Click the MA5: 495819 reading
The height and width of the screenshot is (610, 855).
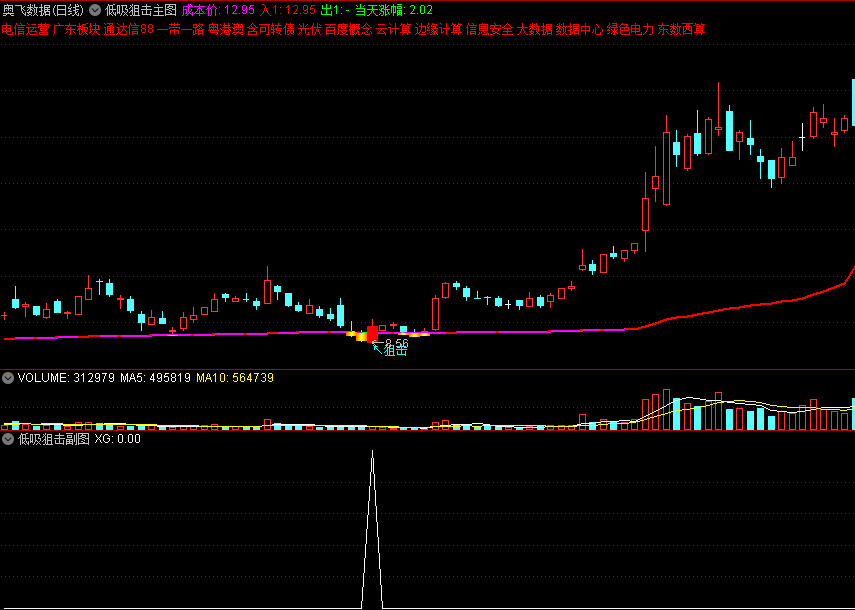(x=155, y=378)
